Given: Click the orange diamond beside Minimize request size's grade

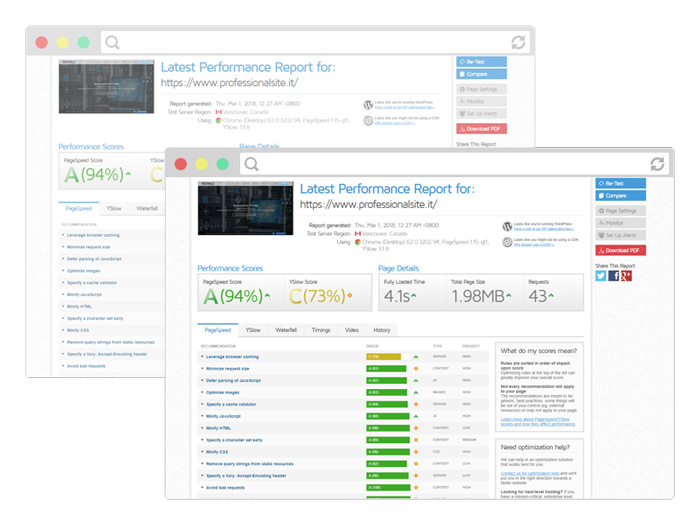Looking at the screenshot, I should point(416,369).
